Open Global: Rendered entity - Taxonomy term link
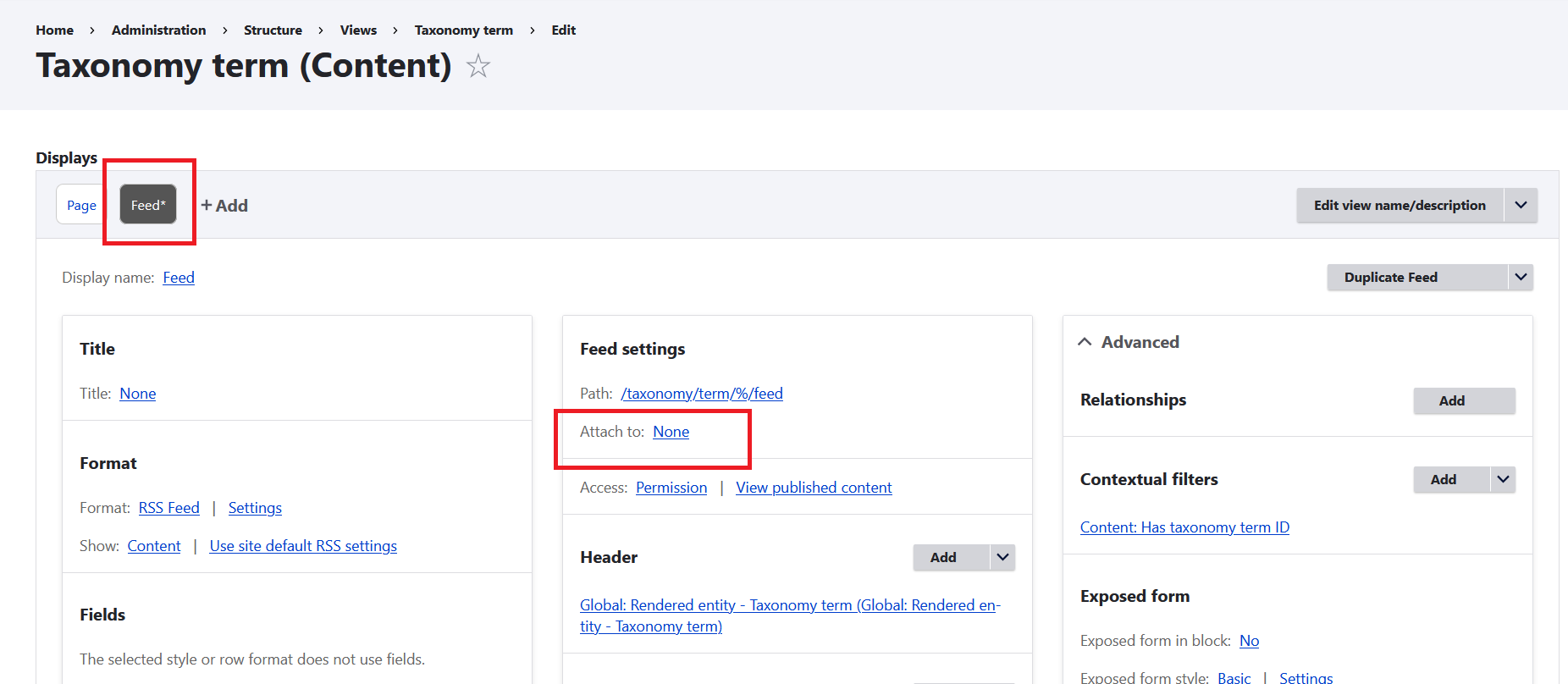This screenshot has height=684, width=1568. coord(790,615)
